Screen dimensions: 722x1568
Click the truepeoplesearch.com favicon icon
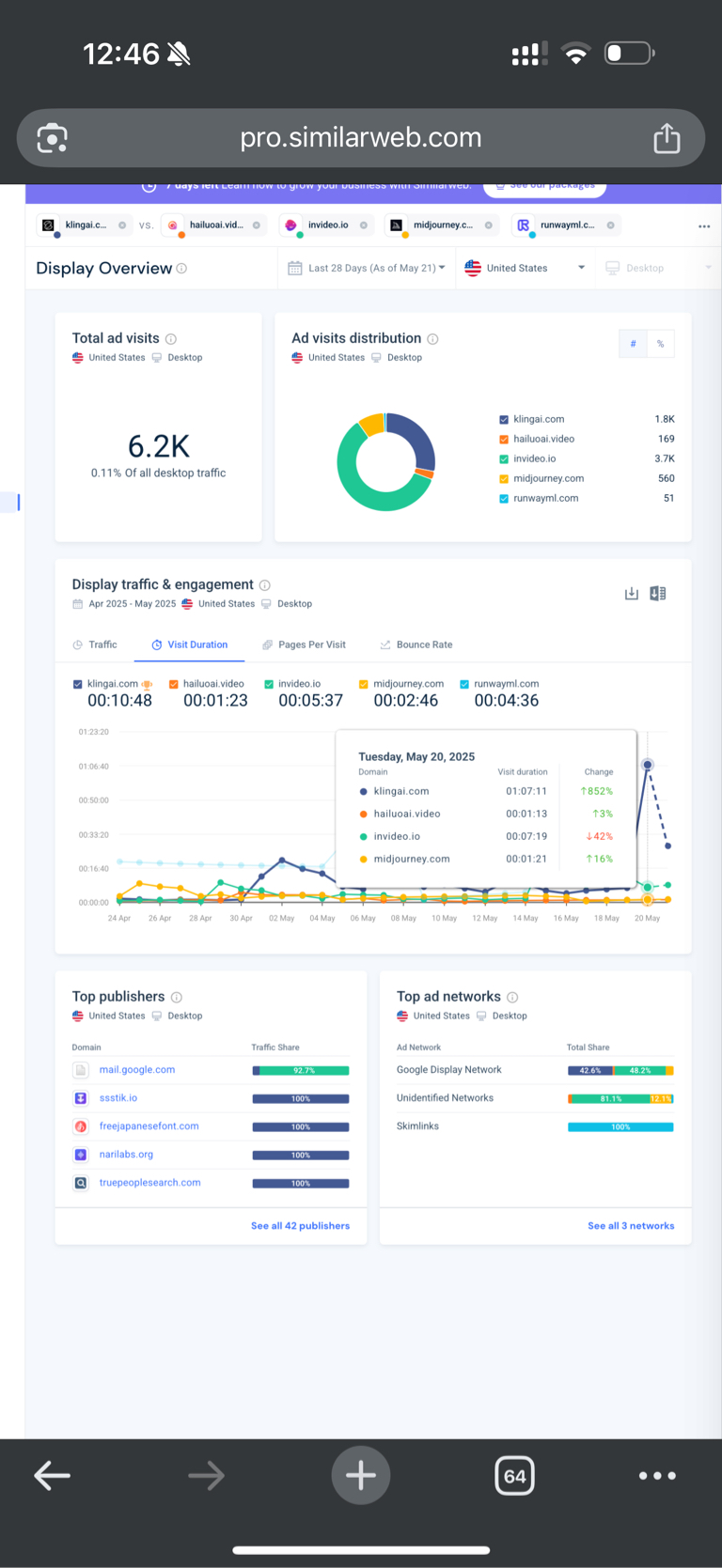pyautogui.click(x=81, y=1183)
